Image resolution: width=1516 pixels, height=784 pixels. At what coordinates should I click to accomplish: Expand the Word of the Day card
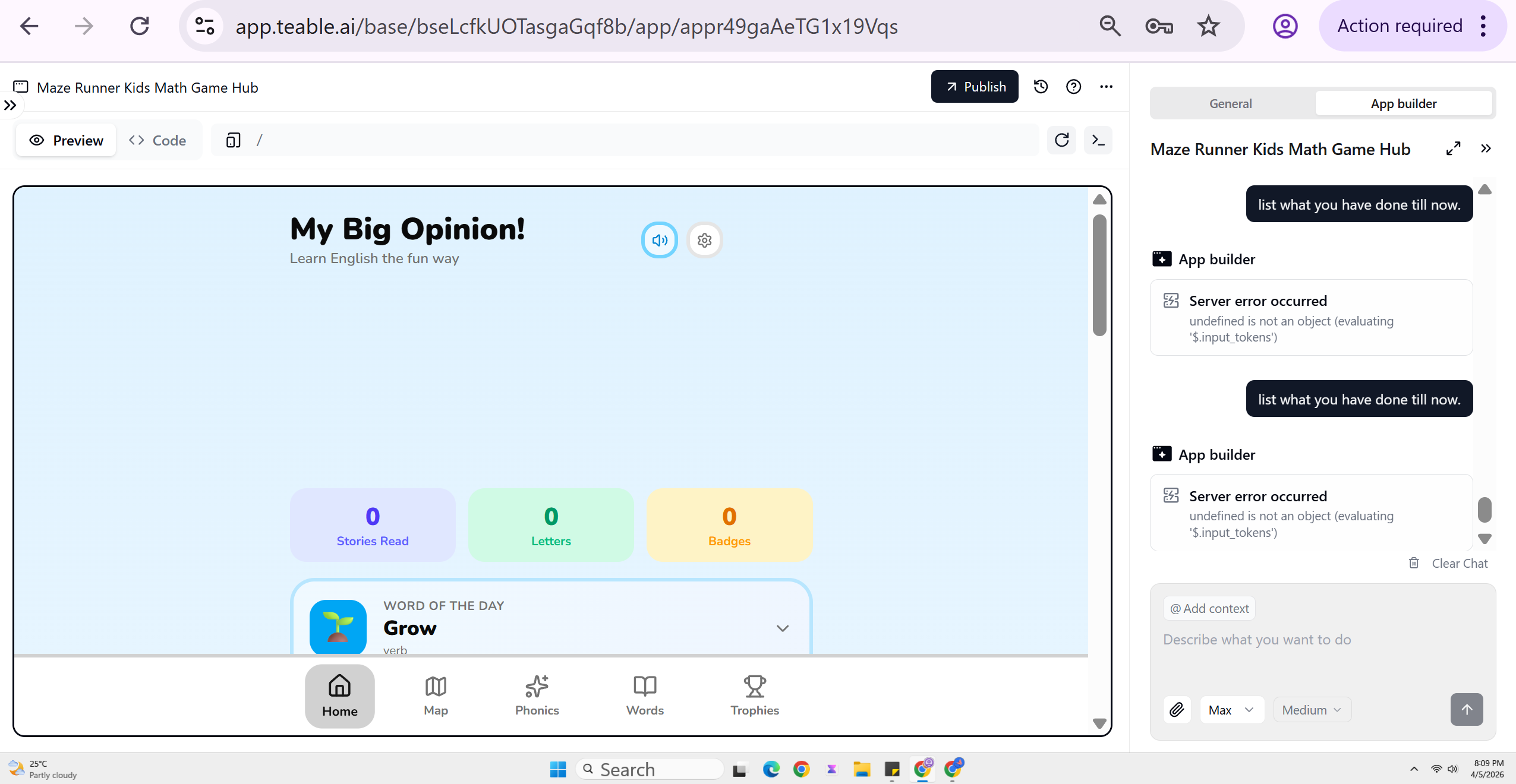(x=782, y=628)
